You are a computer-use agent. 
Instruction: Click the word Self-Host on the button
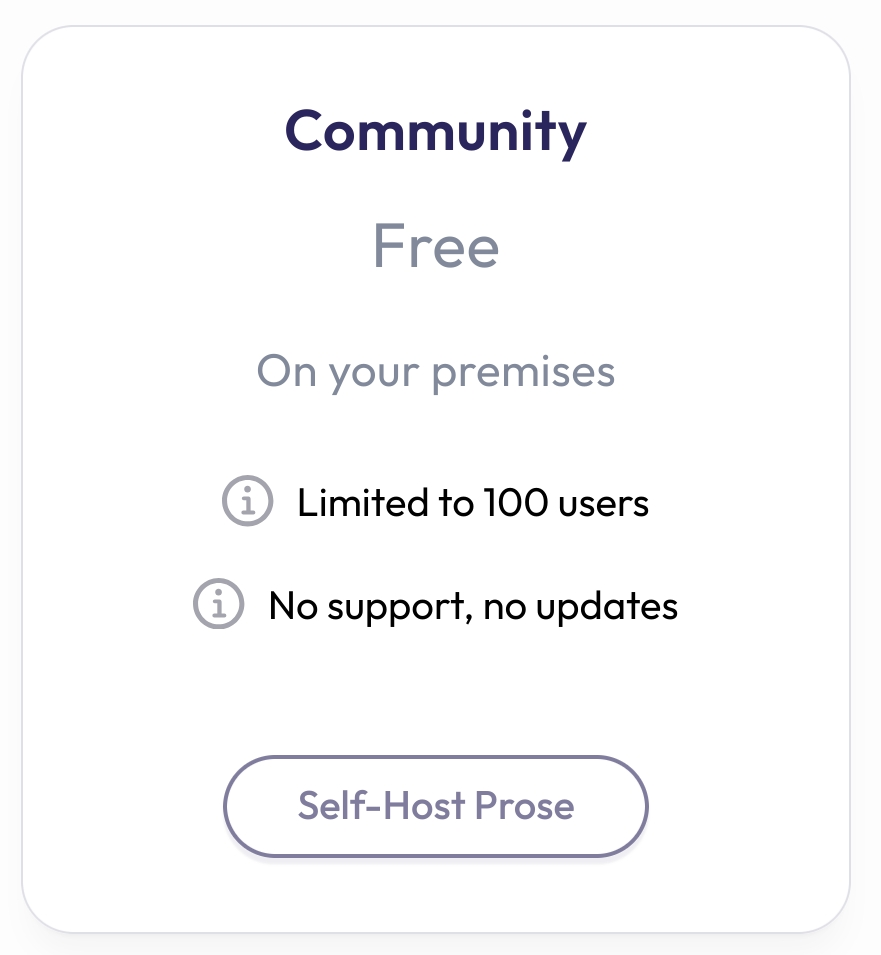pos(382,806)
